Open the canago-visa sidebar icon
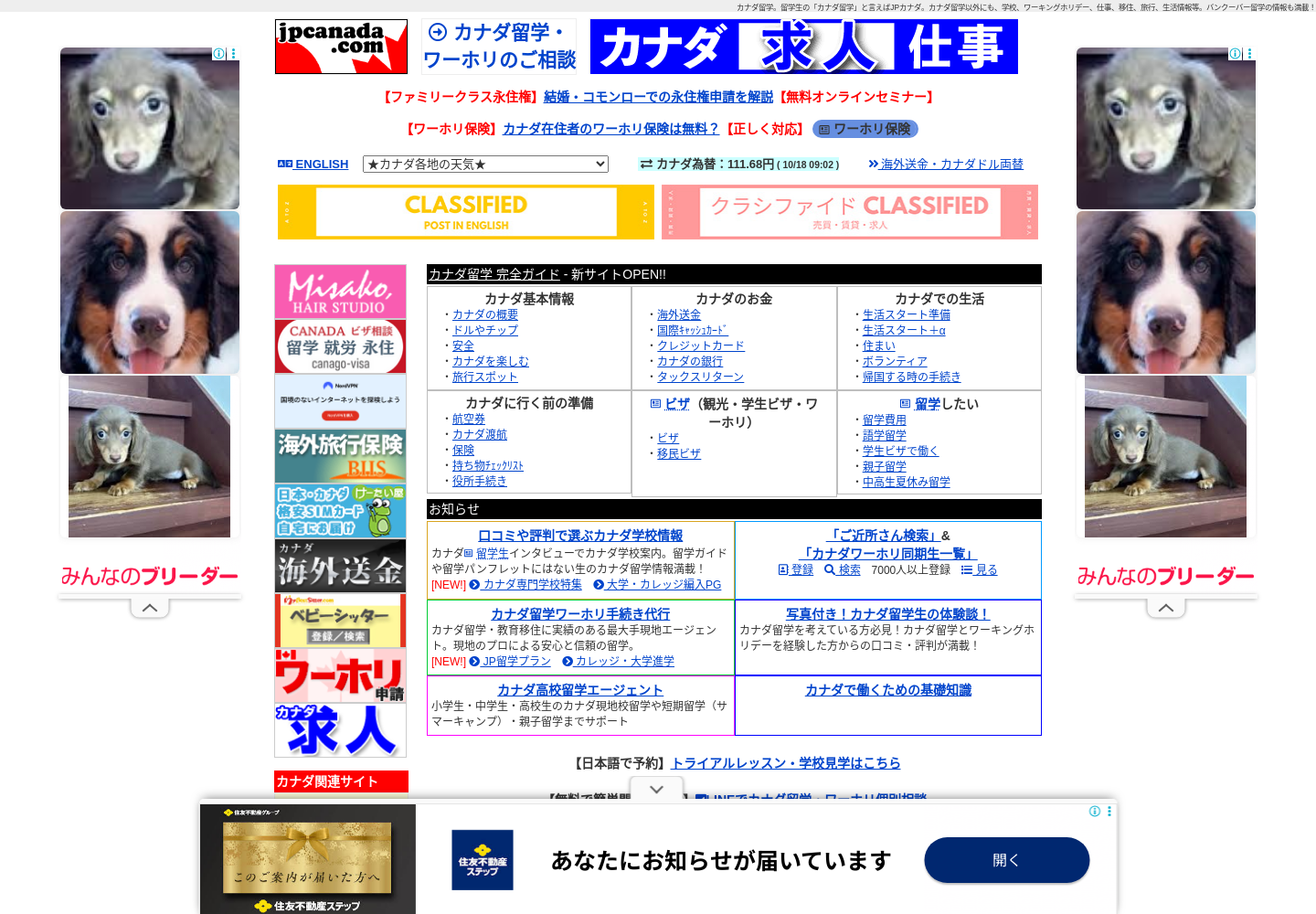 tap(341, 346)
